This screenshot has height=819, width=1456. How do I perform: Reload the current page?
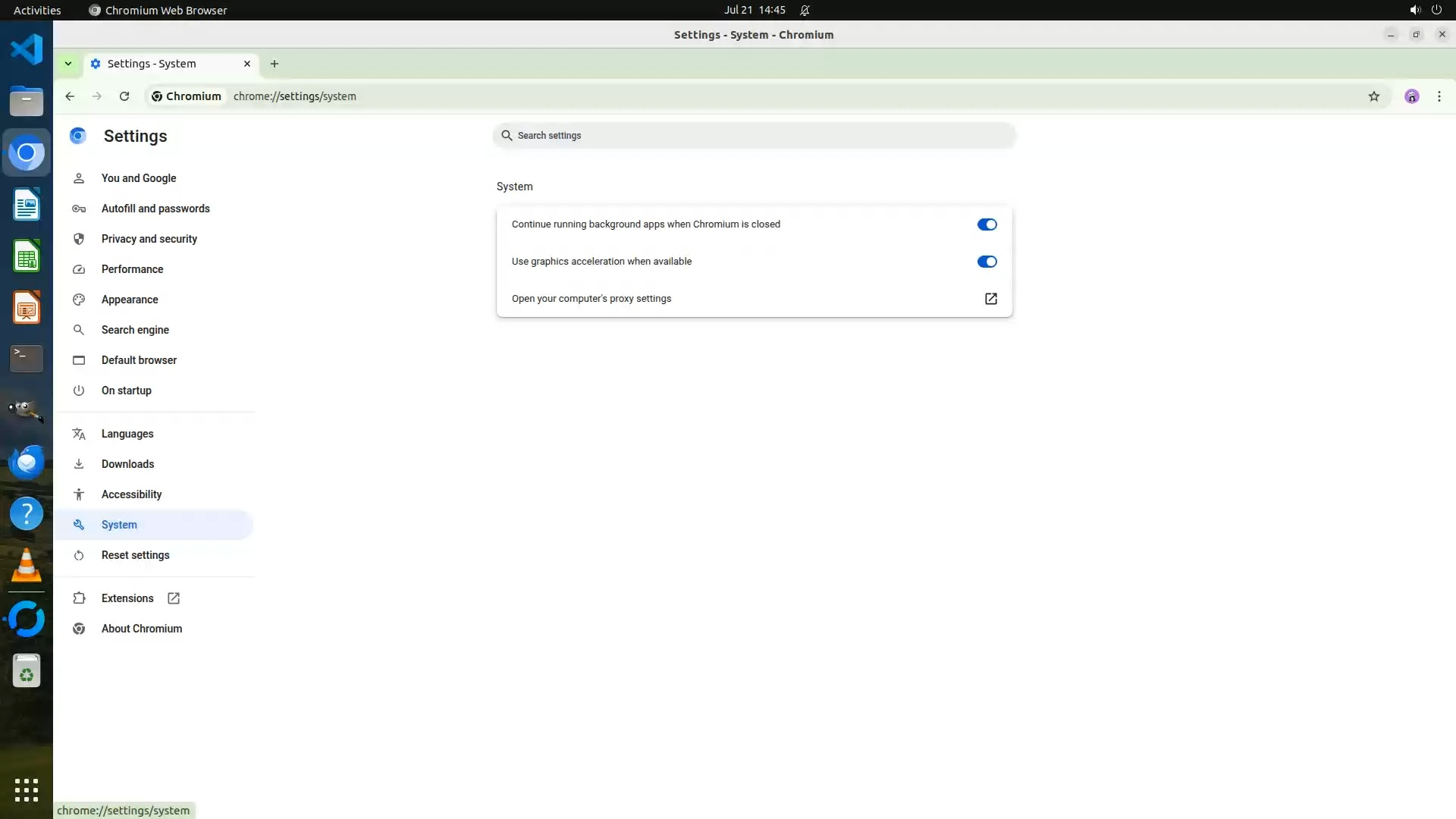(x=124, y=96)
